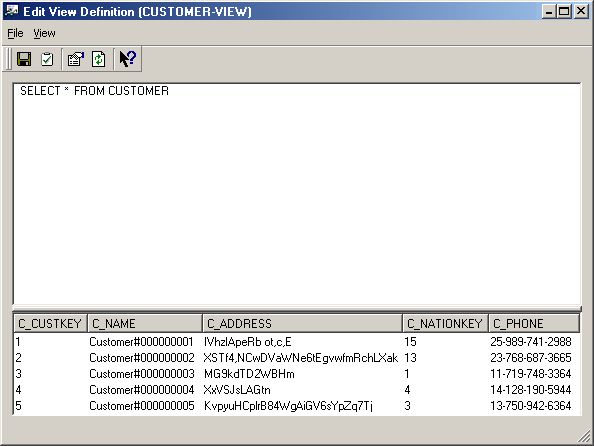Click the C_NATIONKEY column header
Screen dimensions: 594x446
(x=445, y=323)
